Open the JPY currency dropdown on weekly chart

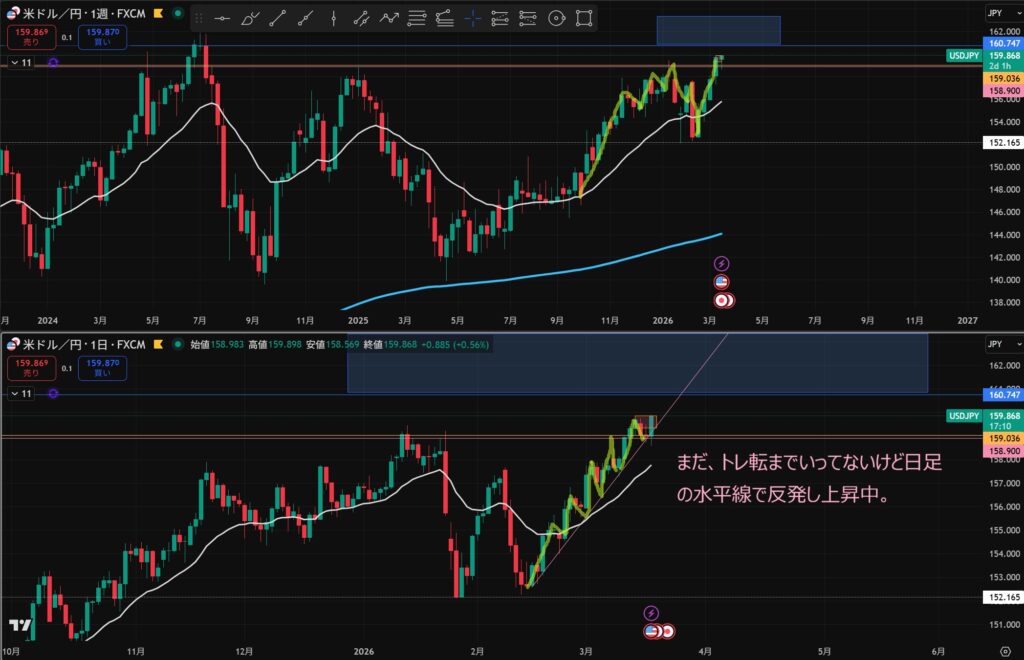coord(995,15)
